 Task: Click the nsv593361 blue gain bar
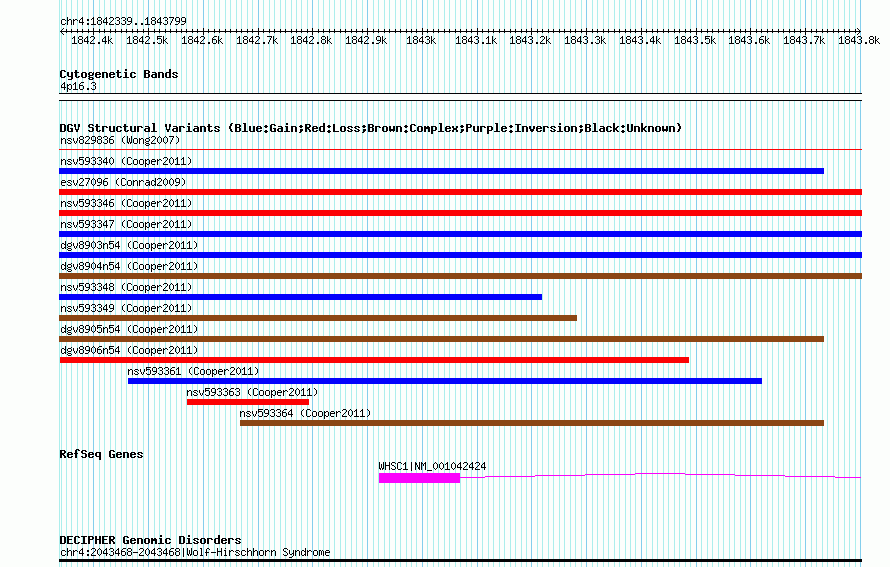click(x=445, y=381)
